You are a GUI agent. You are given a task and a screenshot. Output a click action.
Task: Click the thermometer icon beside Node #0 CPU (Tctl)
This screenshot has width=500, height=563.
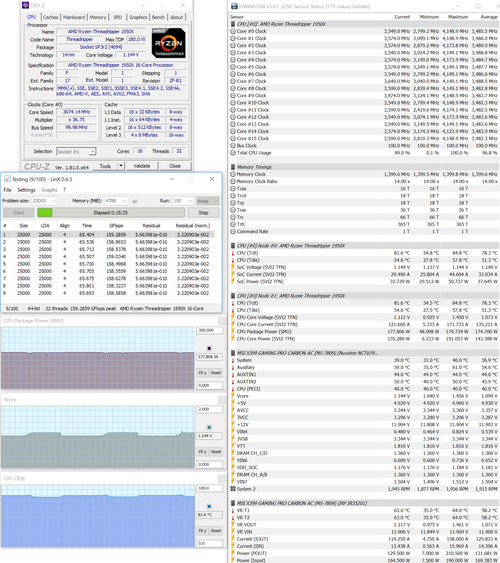(233, 253)
